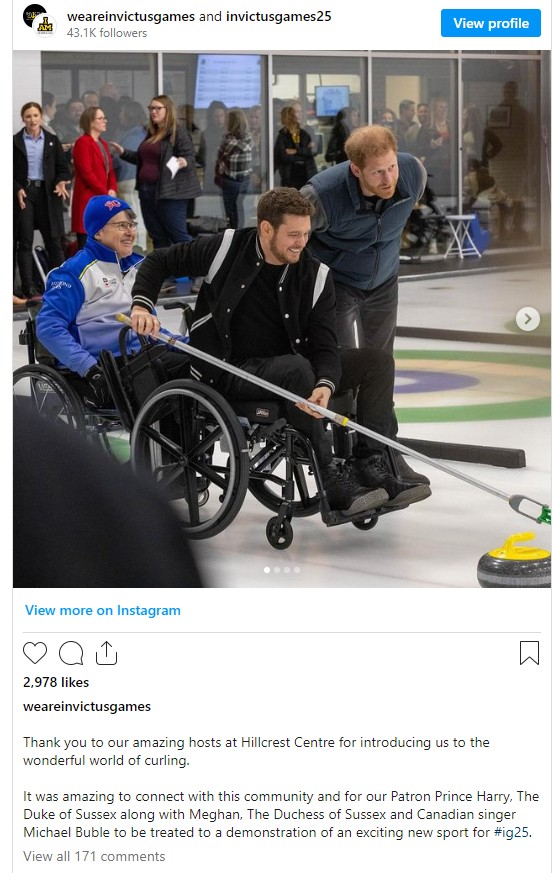Open the curling photo in the post
553x873 pixels.
point(282,319)
